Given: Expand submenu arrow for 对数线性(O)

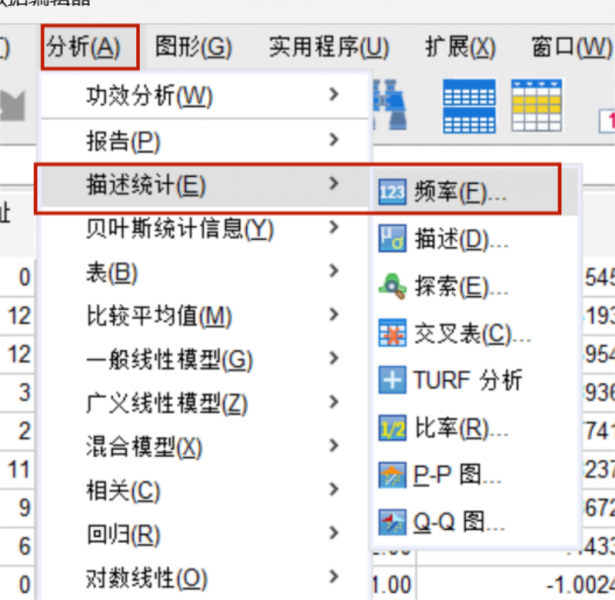Looking at the screenshot, I should point(334,576).
